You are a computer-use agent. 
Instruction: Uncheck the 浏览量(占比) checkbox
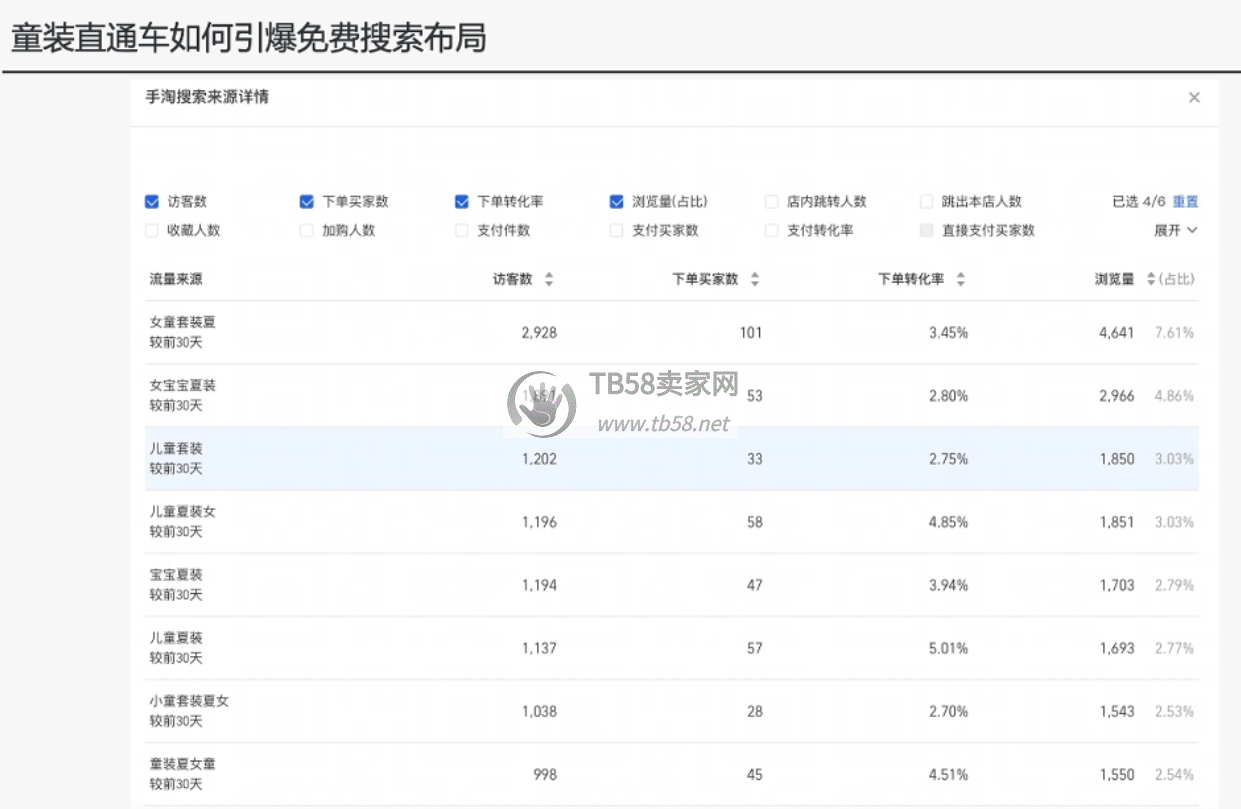[x=617, y=202]
